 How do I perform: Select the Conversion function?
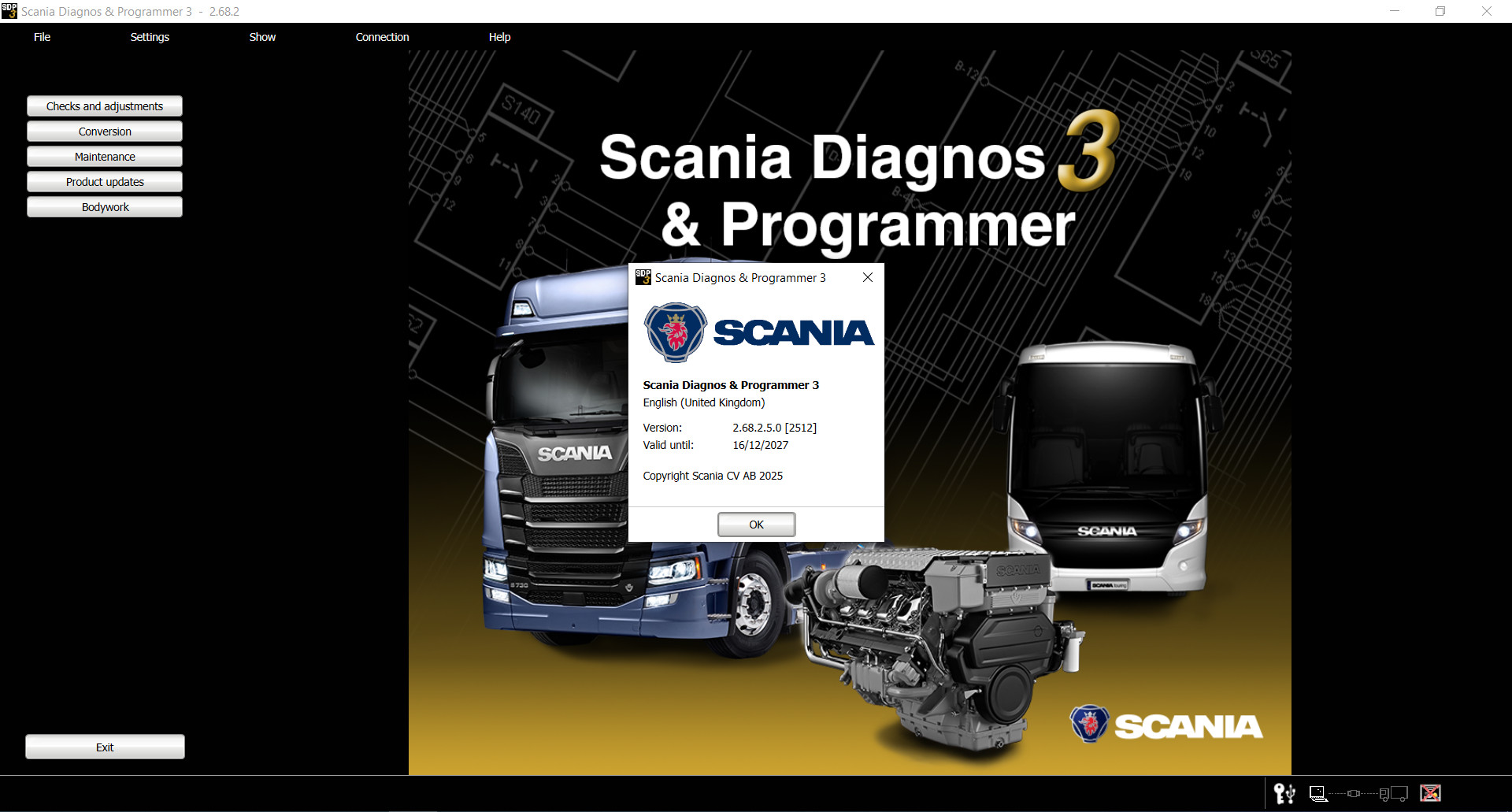pos(104,131)
